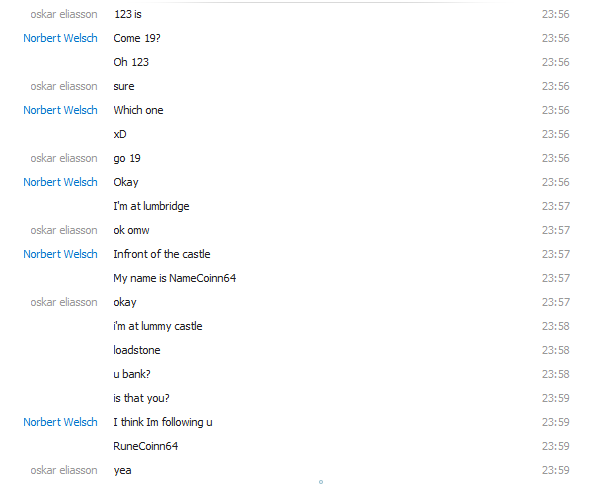This screenshot has height=484, width=600.
Task: Click oskar eliasson name beside '123 is'
Action: point(64,14)
